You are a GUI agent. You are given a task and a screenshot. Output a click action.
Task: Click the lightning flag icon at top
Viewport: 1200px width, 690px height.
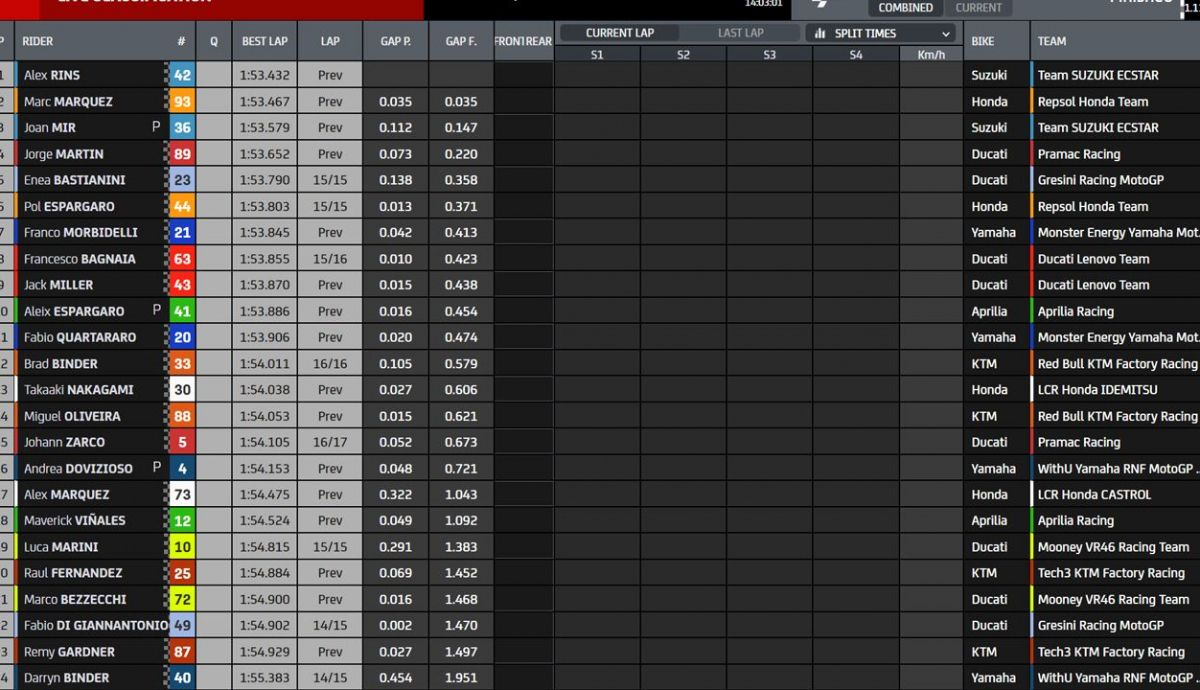819,4
